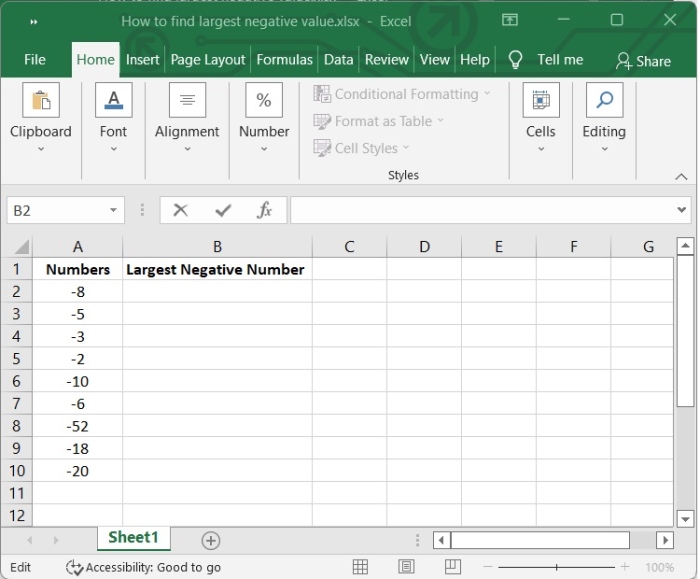Screen dimensions: 700x579
Task: Switch to Page Layout view icon
Action: 406,567
